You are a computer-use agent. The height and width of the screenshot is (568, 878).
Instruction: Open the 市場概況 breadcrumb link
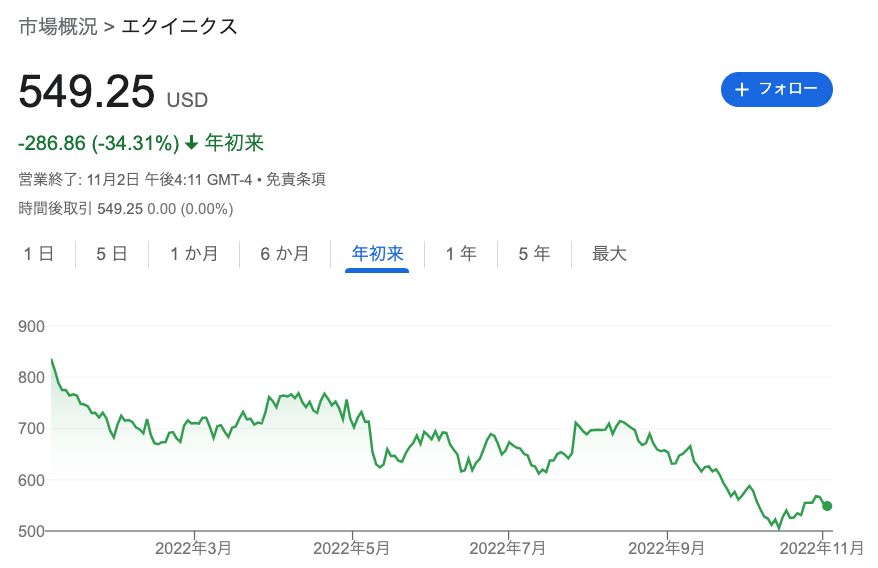tap(58, 27)
